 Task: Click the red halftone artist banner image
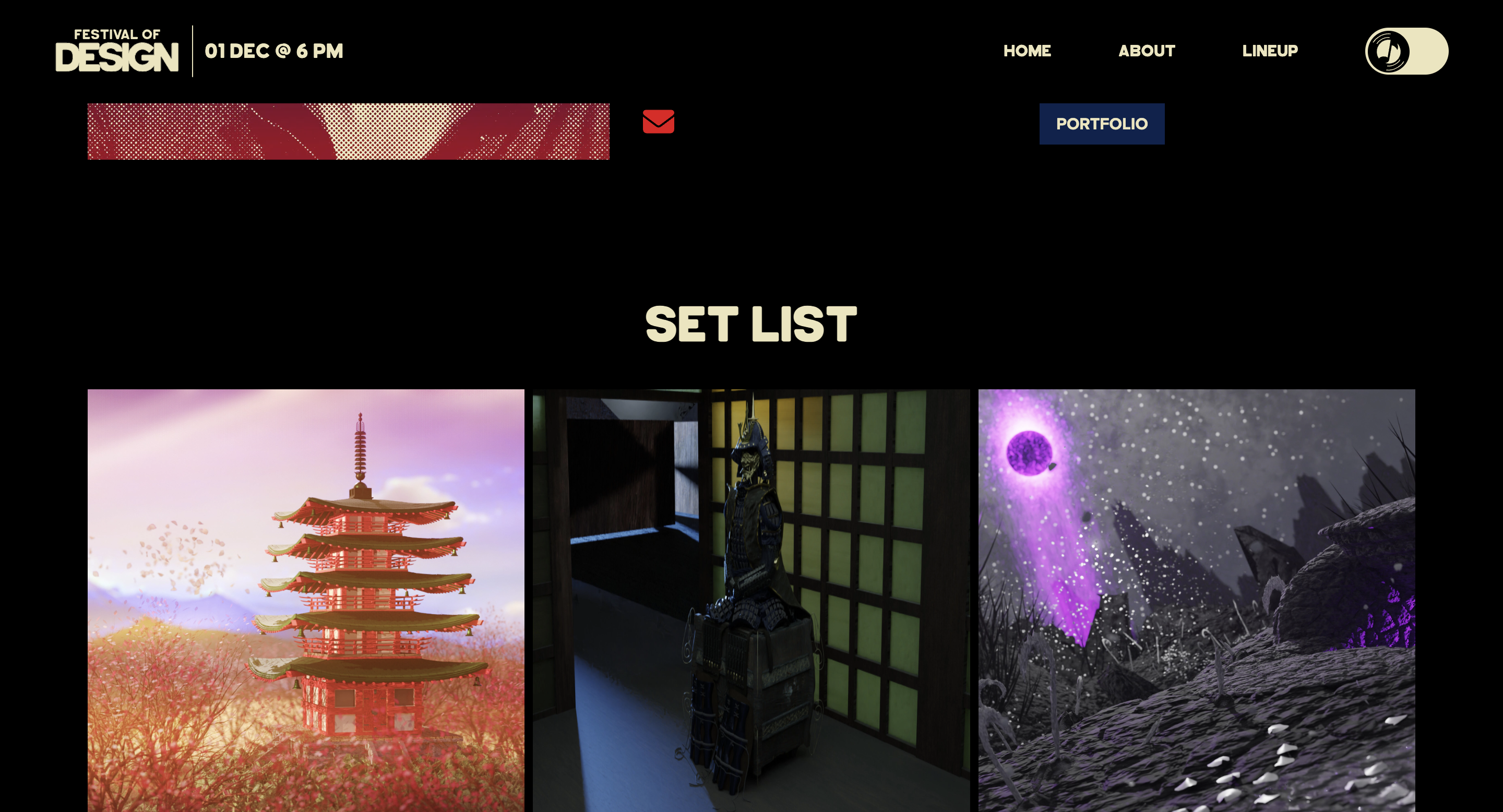pyautogui.click(x=348, y=132)
